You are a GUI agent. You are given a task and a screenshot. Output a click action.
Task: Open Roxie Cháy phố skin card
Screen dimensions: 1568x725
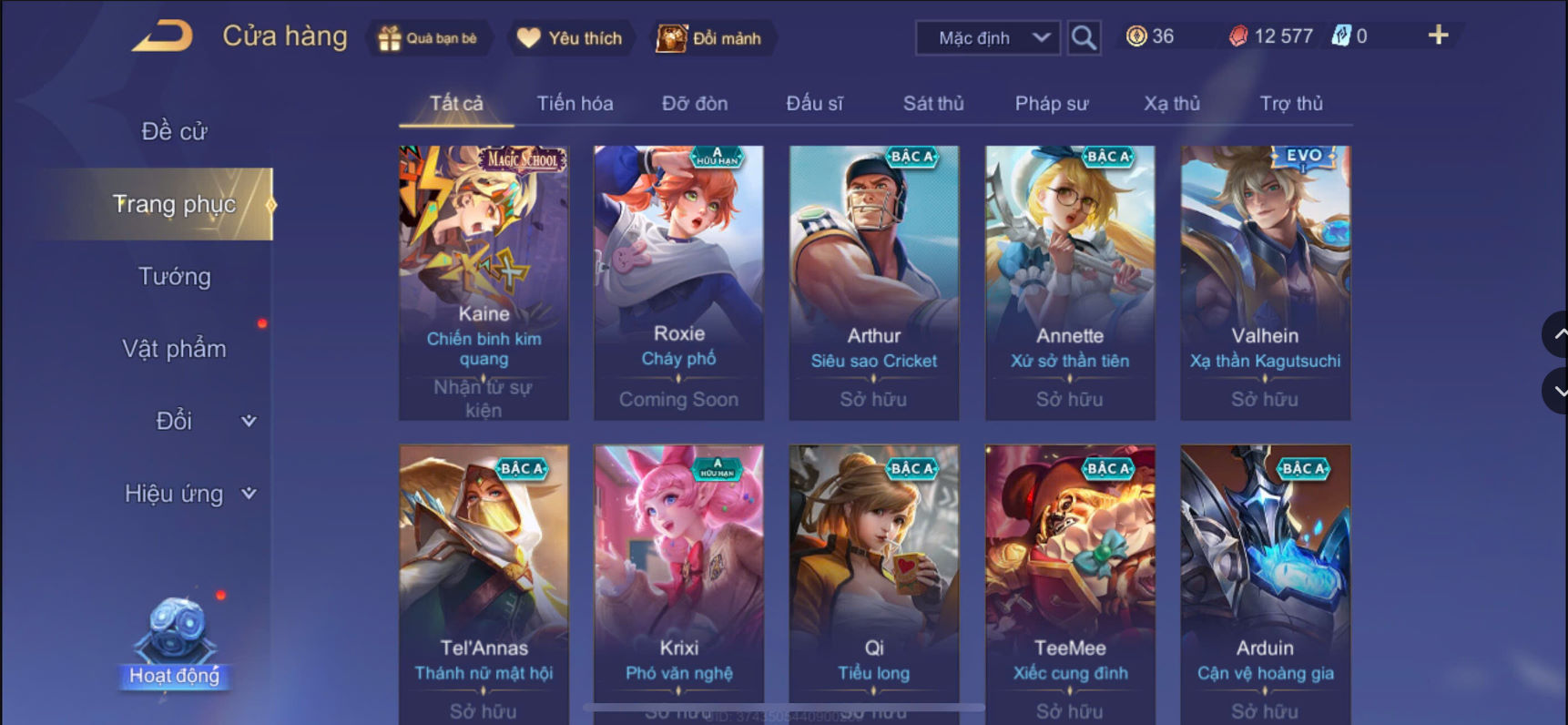(678, 283)
